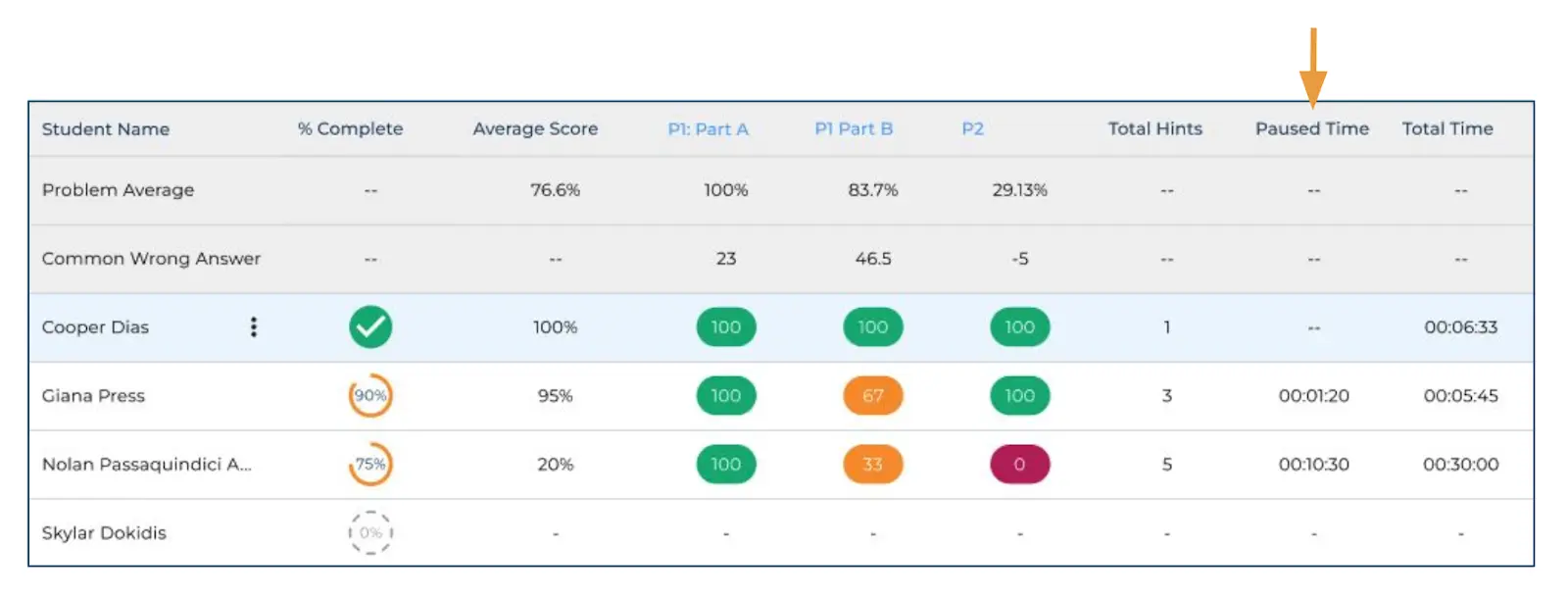Click the Total Hints column header
Viewport: 1568px width, 598px height.
click(x=1155, y=128)
